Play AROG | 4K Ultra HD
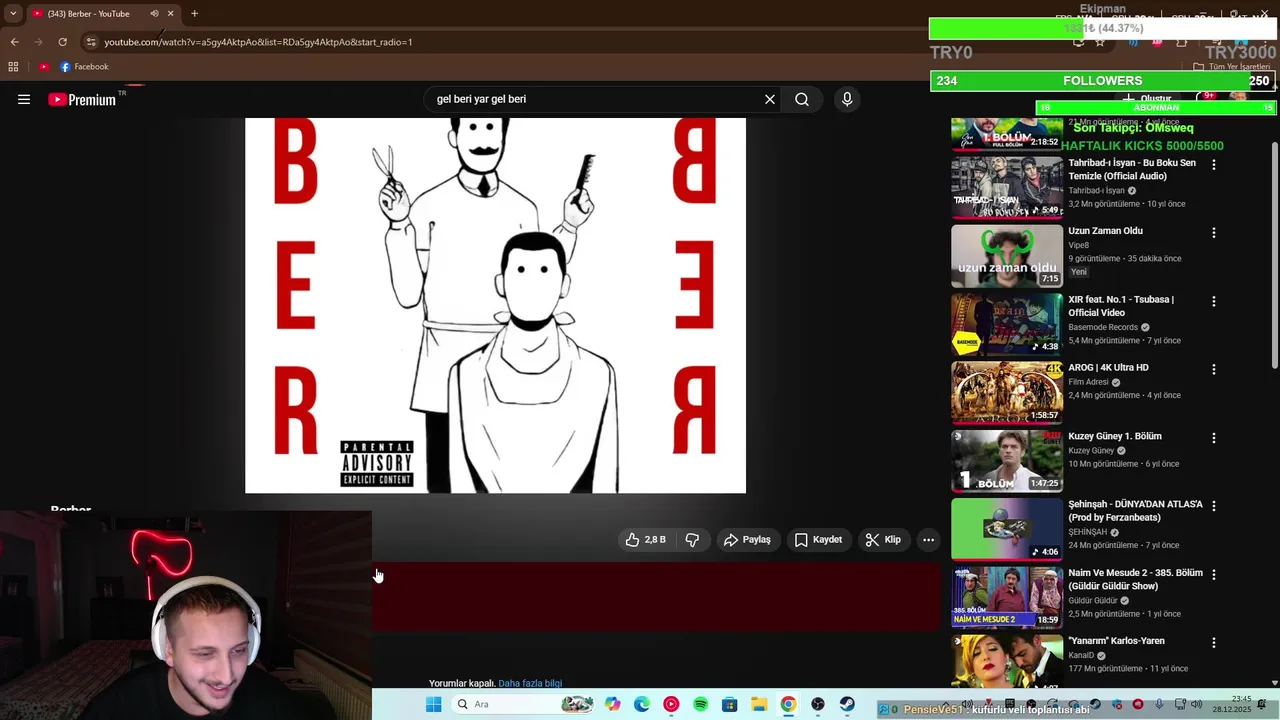Viewport: 1280px width, 720px height. point(1108,368)
